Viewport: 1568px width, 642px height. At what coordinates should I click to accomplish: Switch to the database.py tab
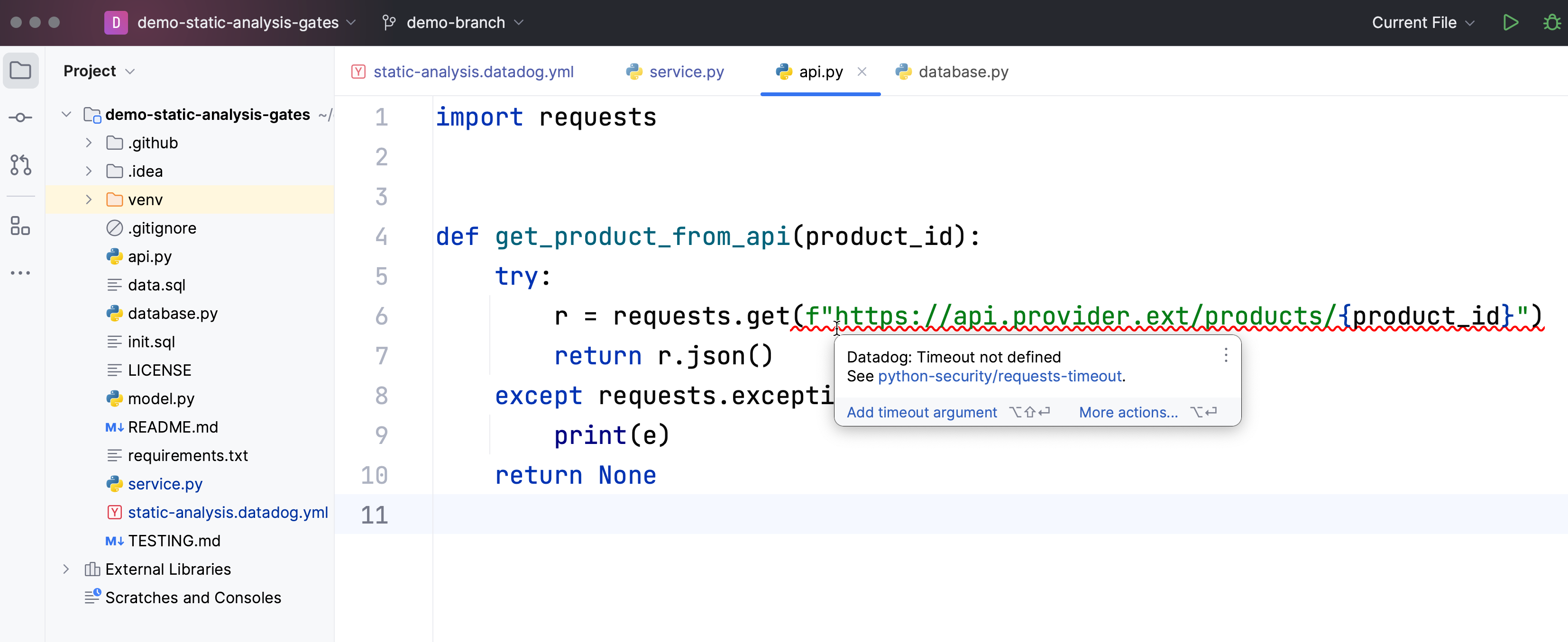tap(963, 71)
